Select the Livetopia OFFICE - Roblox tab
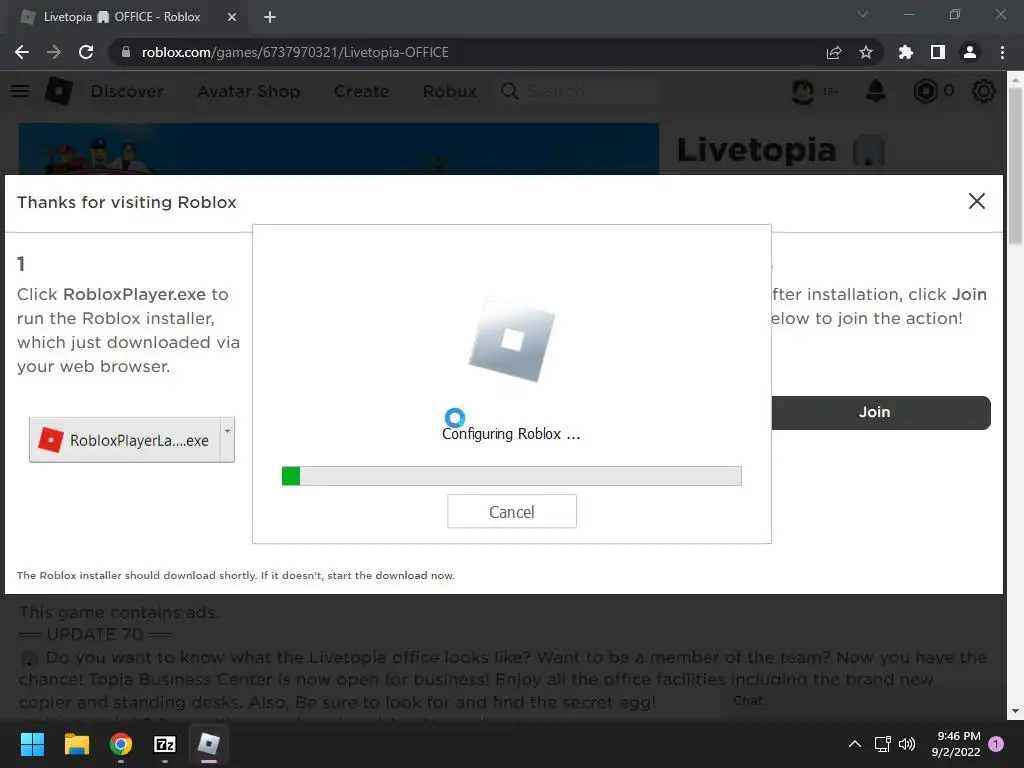The image size is (1024, 768). 122,17
